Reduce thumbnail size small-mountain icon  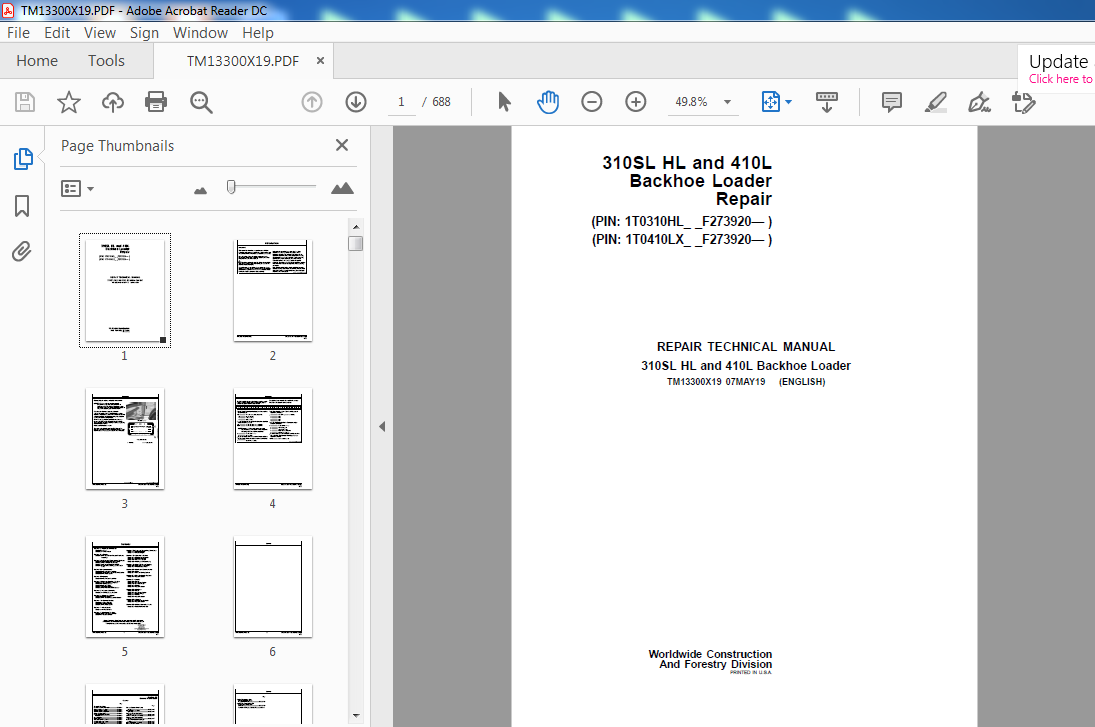click(200, 190)
